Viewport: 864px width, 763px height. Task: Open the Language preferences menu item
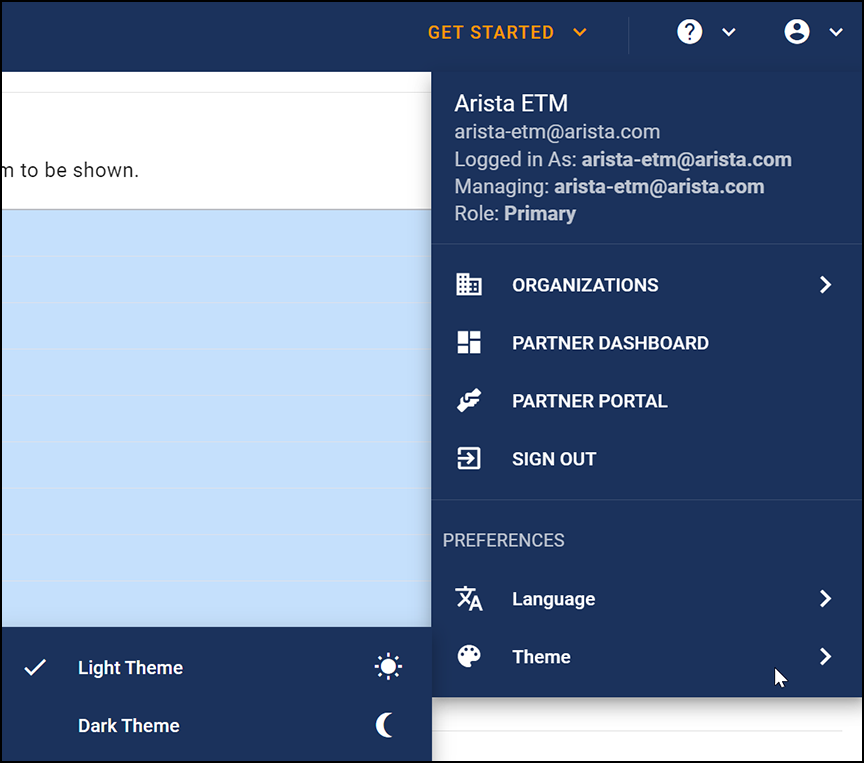coord(553,598)
